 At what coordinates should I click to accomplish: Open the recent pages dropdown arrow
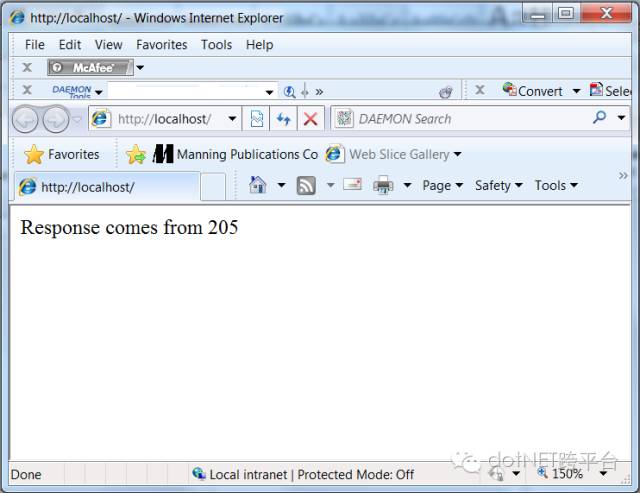tap(77, 120)
